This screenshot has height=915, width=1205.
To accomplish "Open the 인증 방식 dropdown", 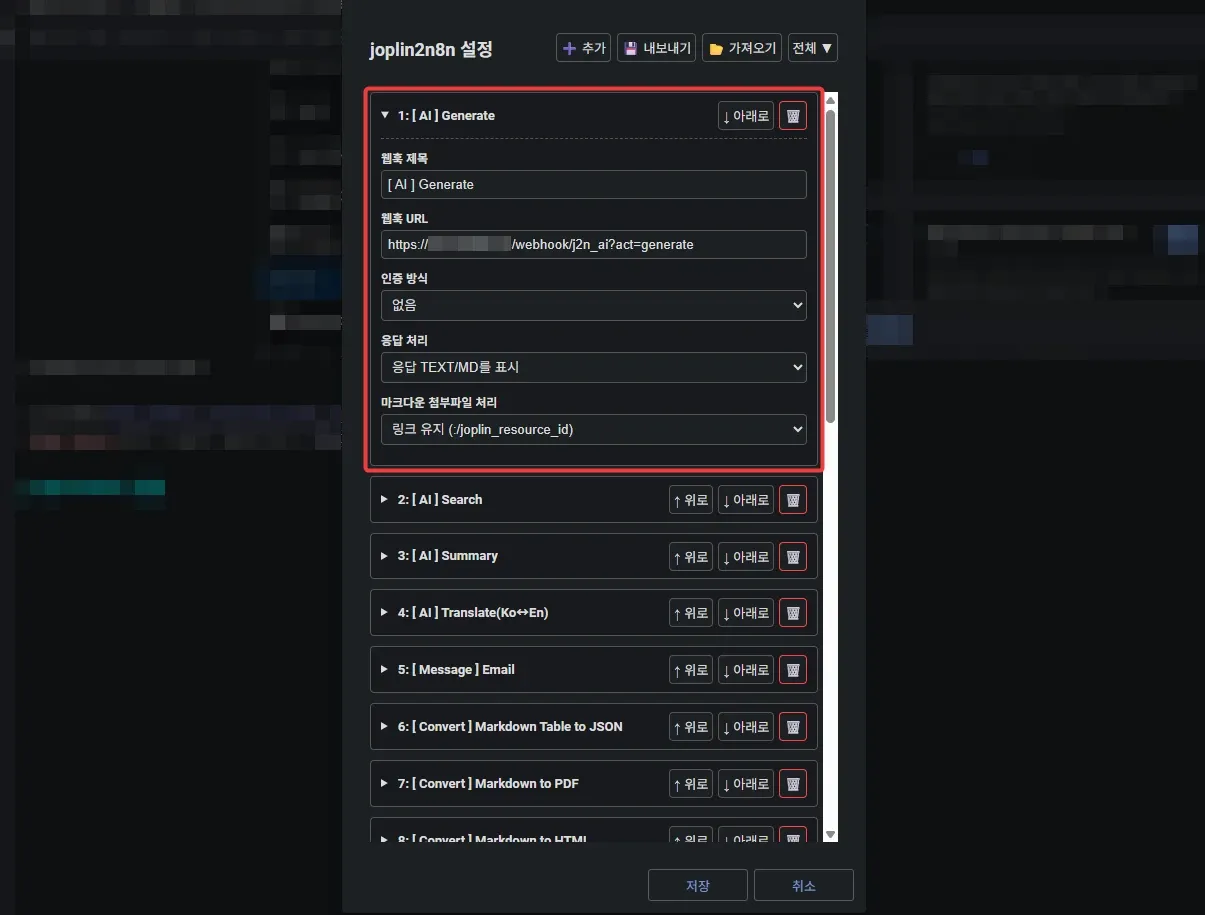I will click(x=593, y=305).
